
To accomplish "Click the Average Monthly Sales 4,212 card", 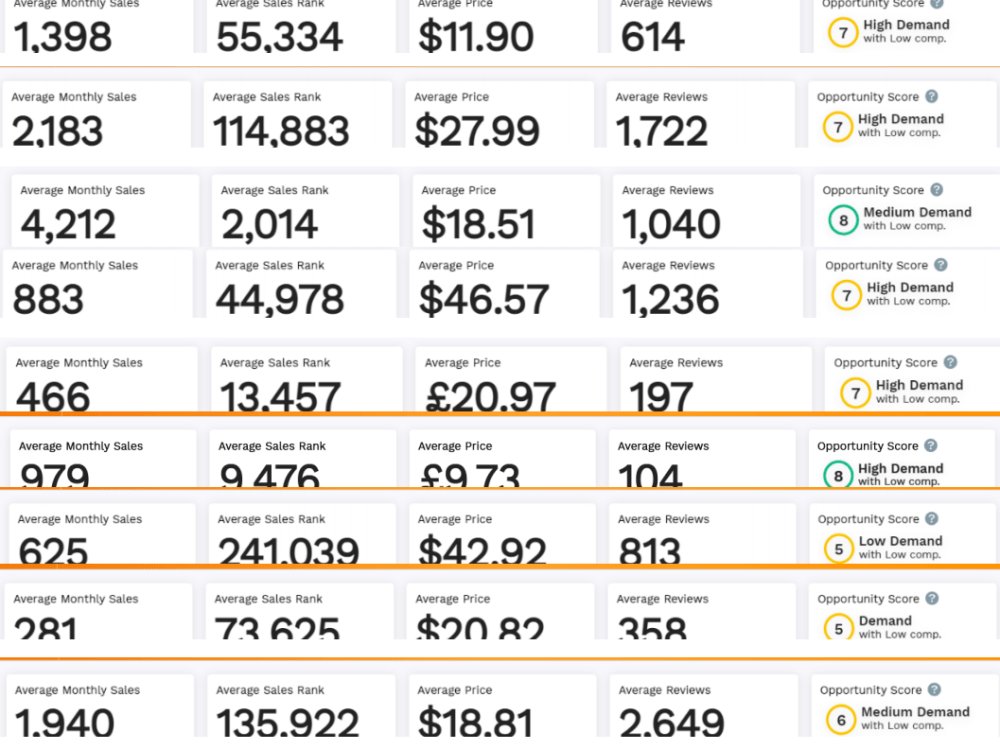I will 105,211.
